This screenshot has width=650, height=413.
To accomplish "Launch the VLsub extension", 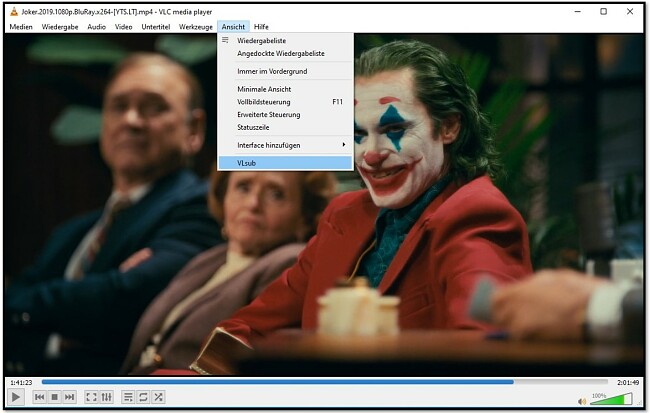I will (285, 163).
